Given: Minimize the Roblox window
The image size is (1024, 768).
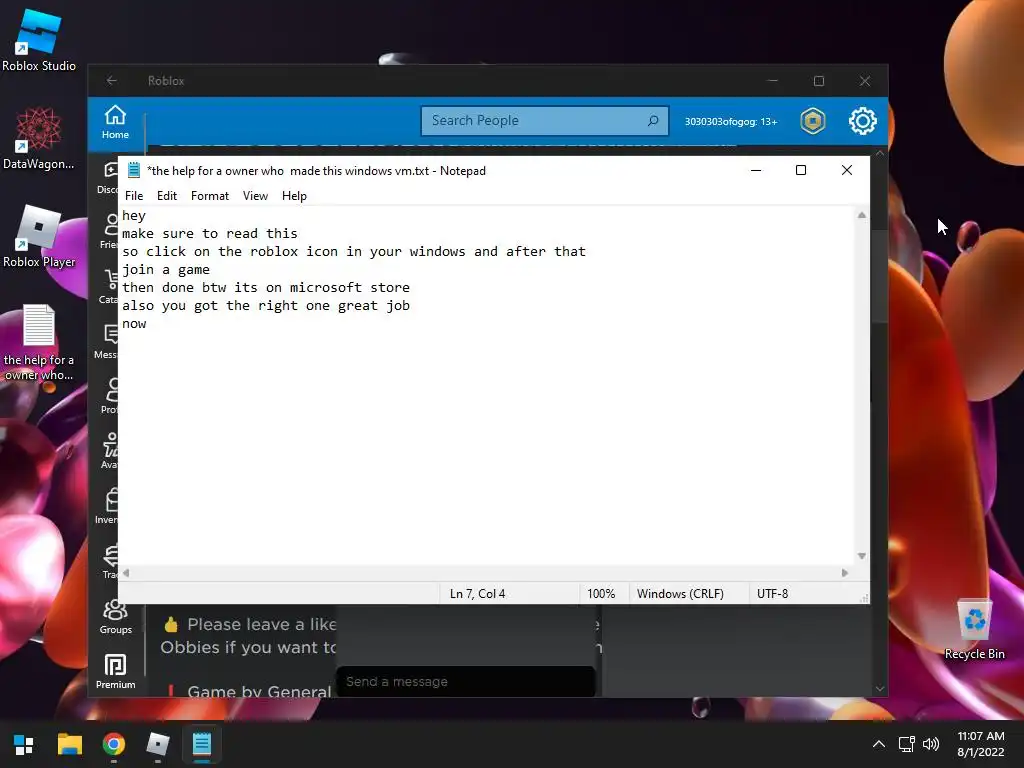Looking at the screenshot, I should [x=773, y=81].
